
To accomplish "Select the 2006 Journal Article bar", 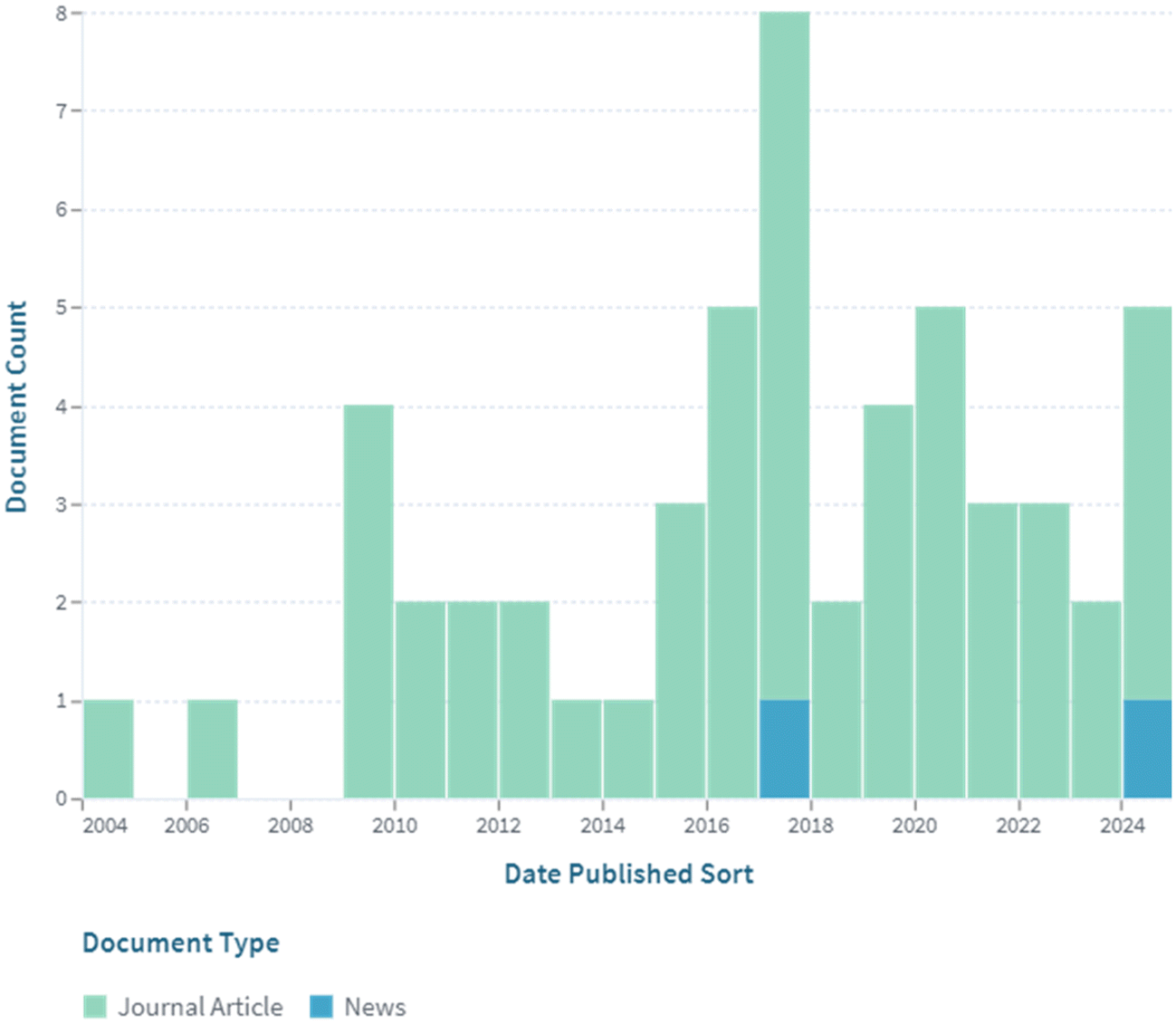I will tap(213, 749).
